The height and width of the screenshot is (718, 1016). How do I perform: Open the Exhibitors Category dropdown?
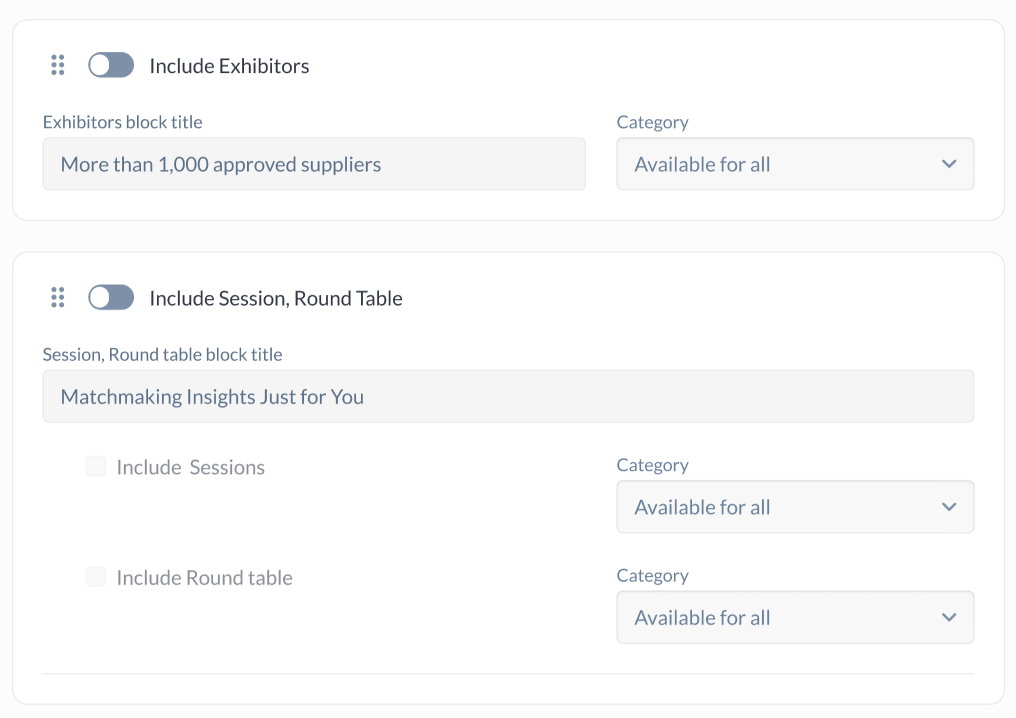coord(795,164)
